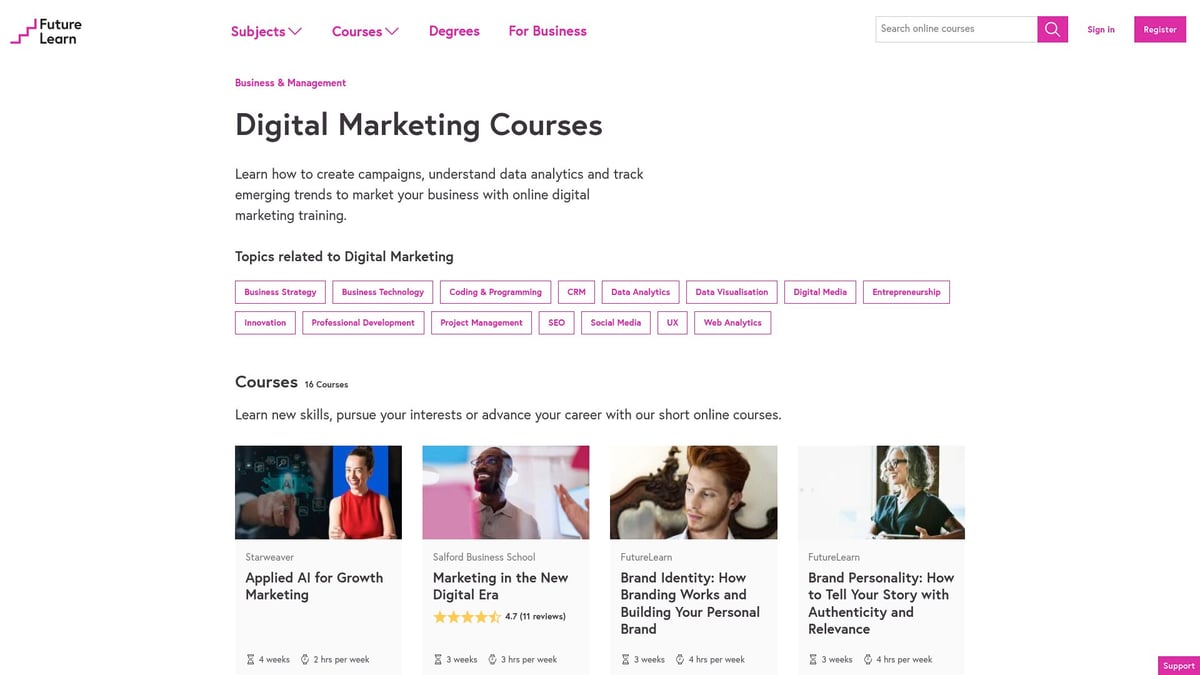Image resolution: width=1200 pixels, height=675 pixels.
Task: Expand the Subjects dropdown menu
Action: (x=266, y=31)
